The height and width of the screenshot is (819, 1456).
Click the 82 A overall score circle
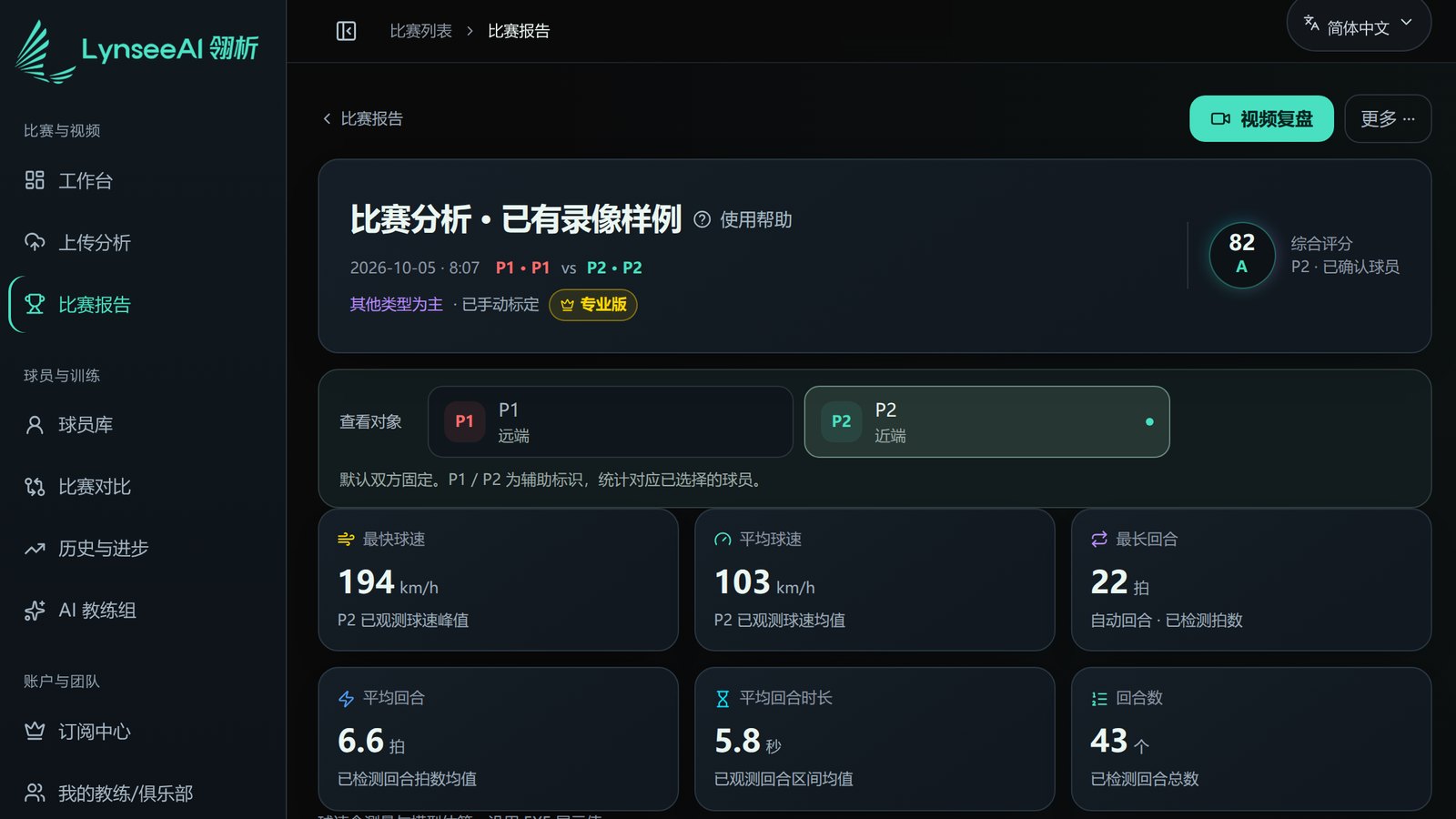click(1241, 255)
